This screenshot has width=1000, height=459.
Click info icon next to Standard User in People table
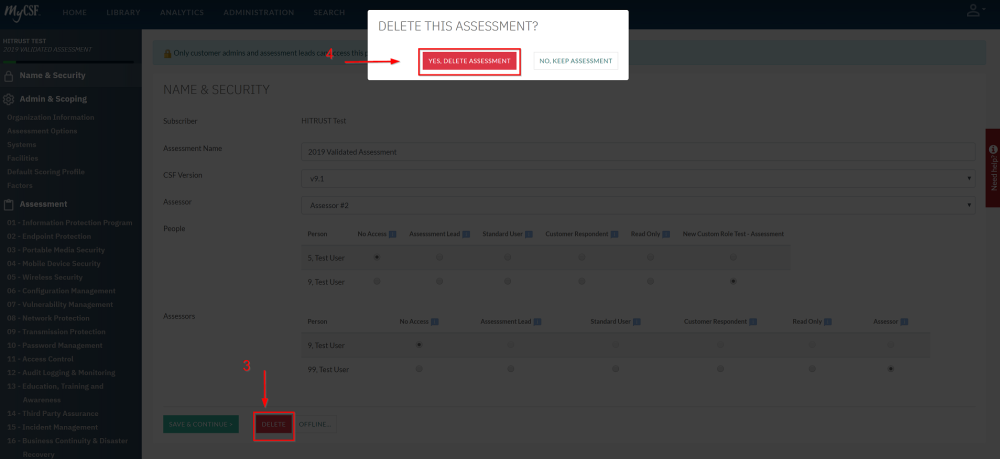point(529,235)
